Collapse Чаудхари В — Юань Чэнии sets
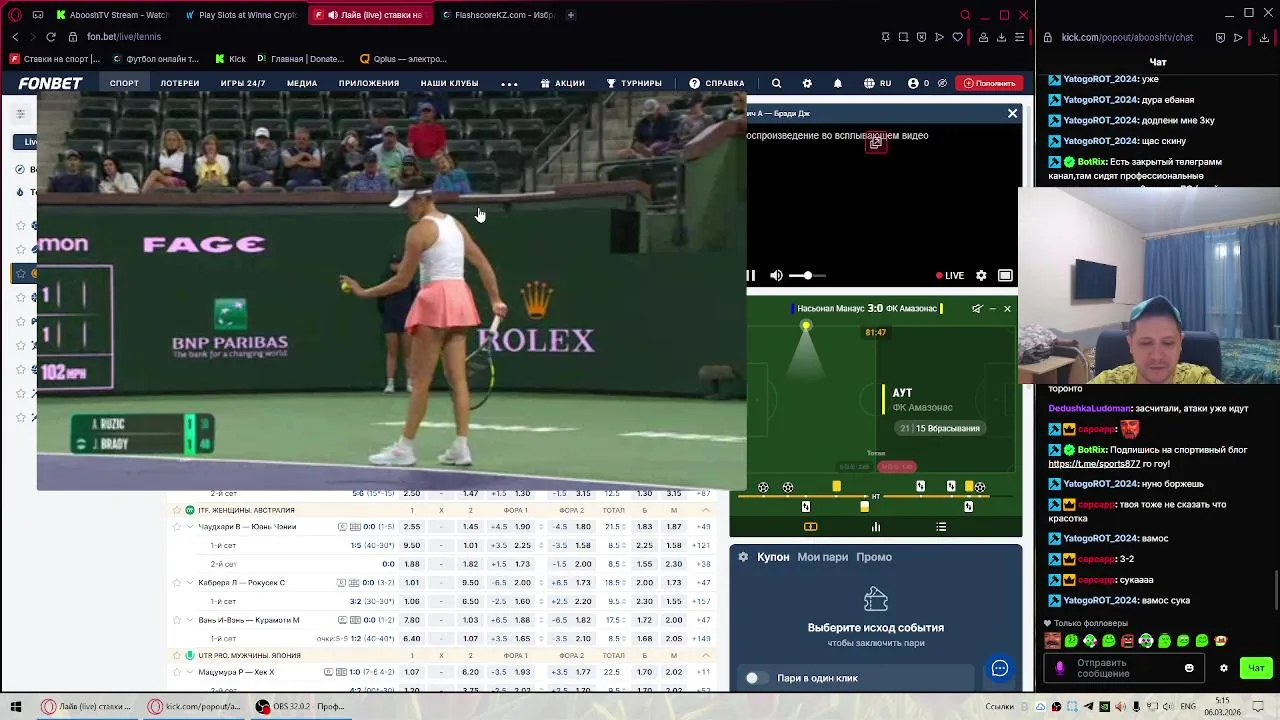1280x720 pixels. (190, 527)
